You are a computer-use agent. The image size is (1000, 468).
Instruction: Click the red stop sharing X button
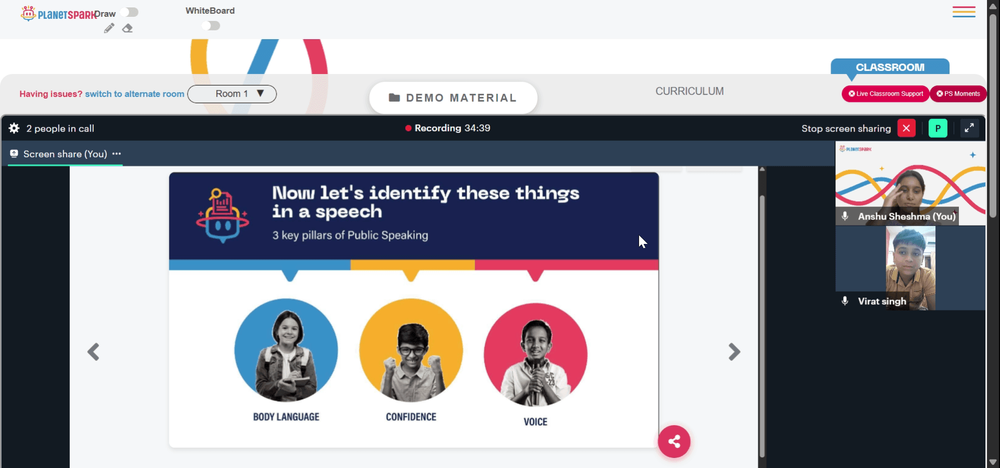(x=906, y=128)
